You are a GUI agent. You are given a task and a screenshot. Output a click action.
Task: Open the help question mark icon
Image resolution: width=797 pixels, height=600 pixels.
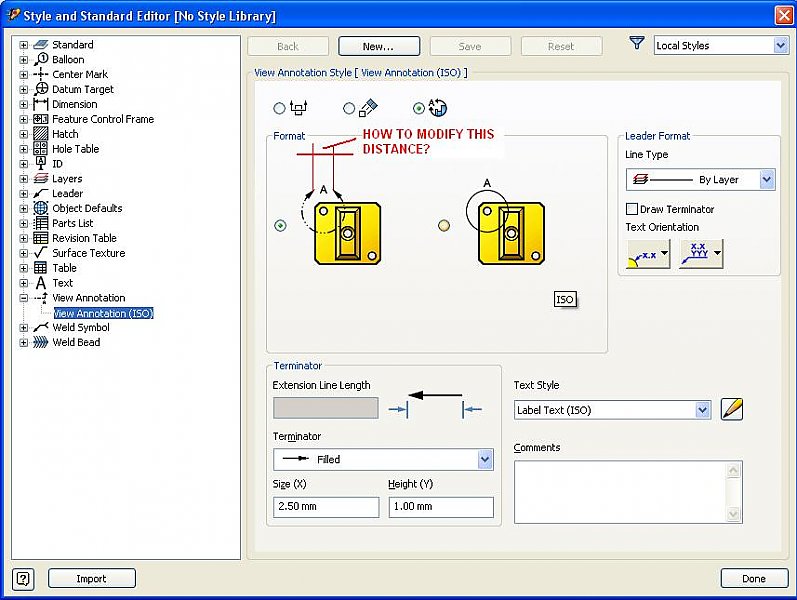(24, 578)
